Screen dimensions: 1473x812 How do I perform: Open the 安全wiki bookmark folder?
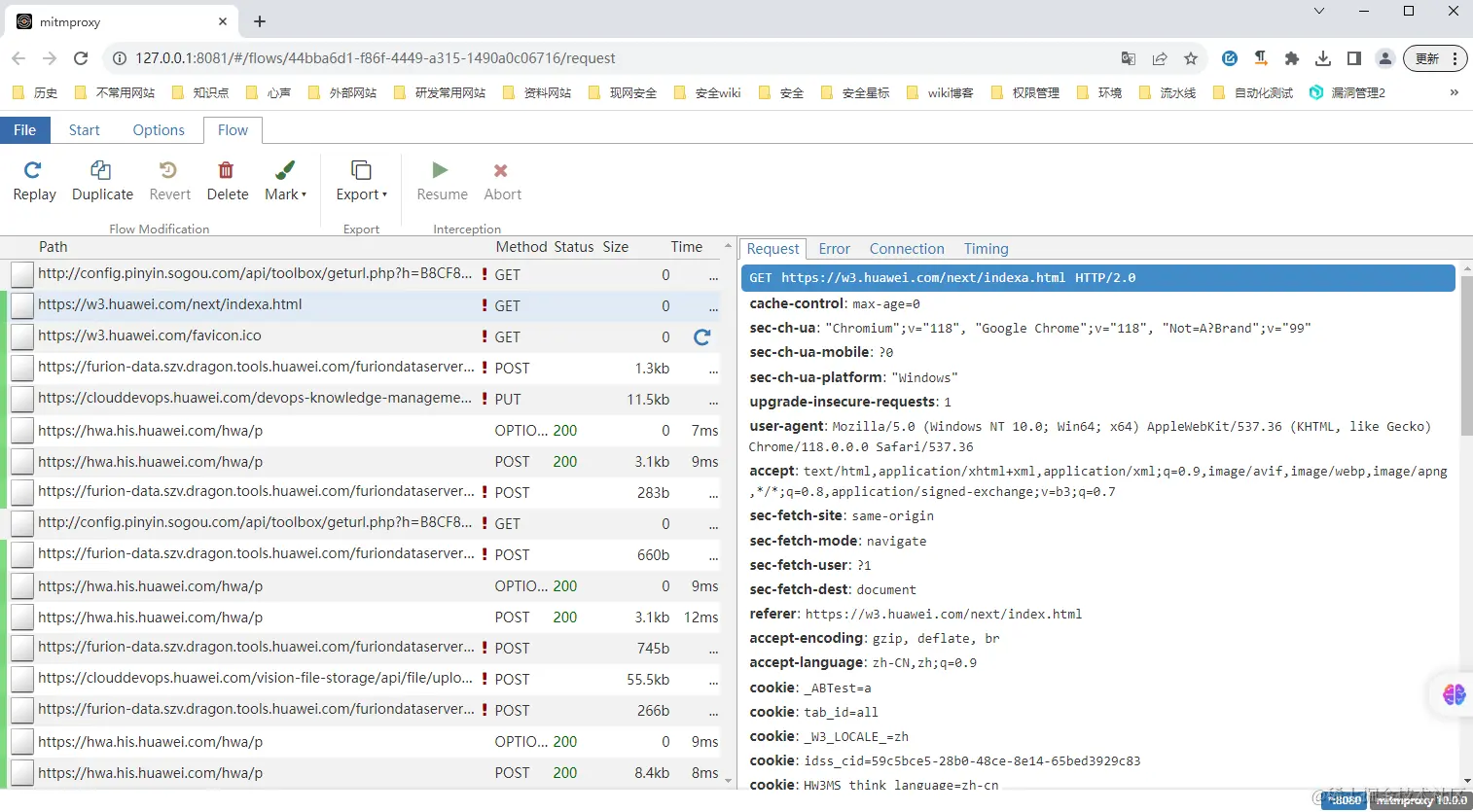coord(708,92)
